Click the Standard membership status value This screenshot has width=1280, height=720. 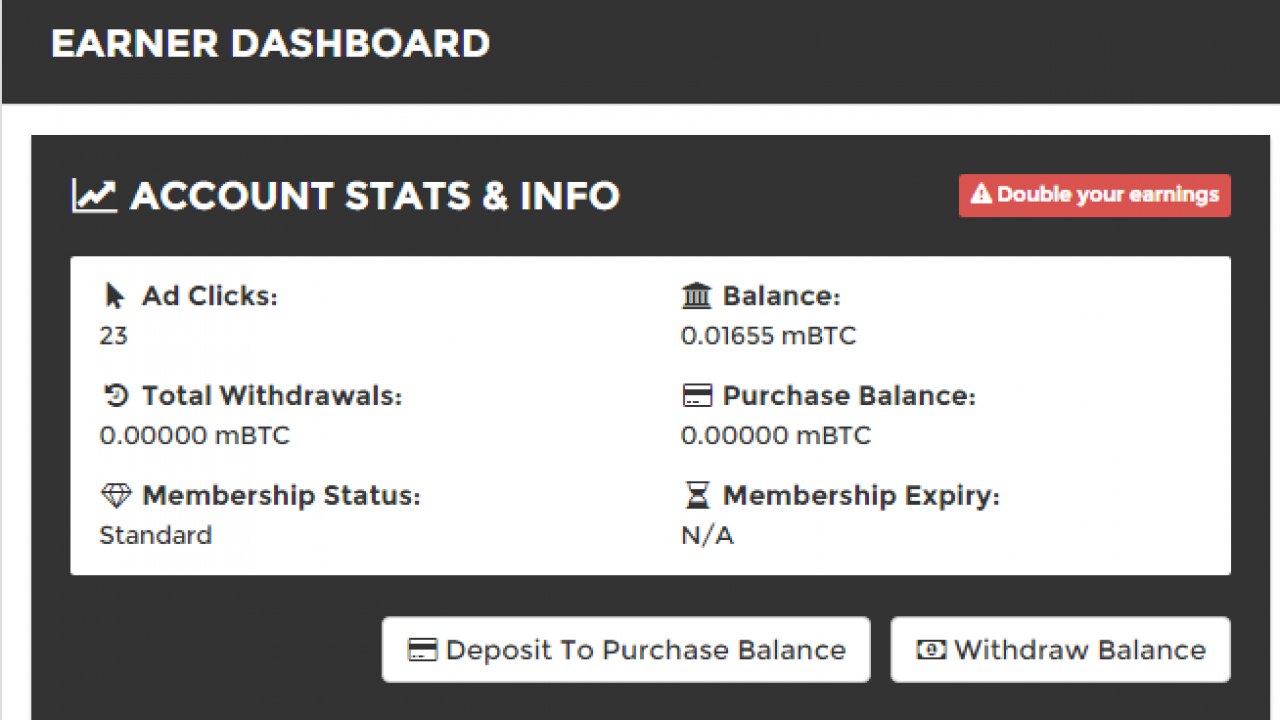pos(155,536)
